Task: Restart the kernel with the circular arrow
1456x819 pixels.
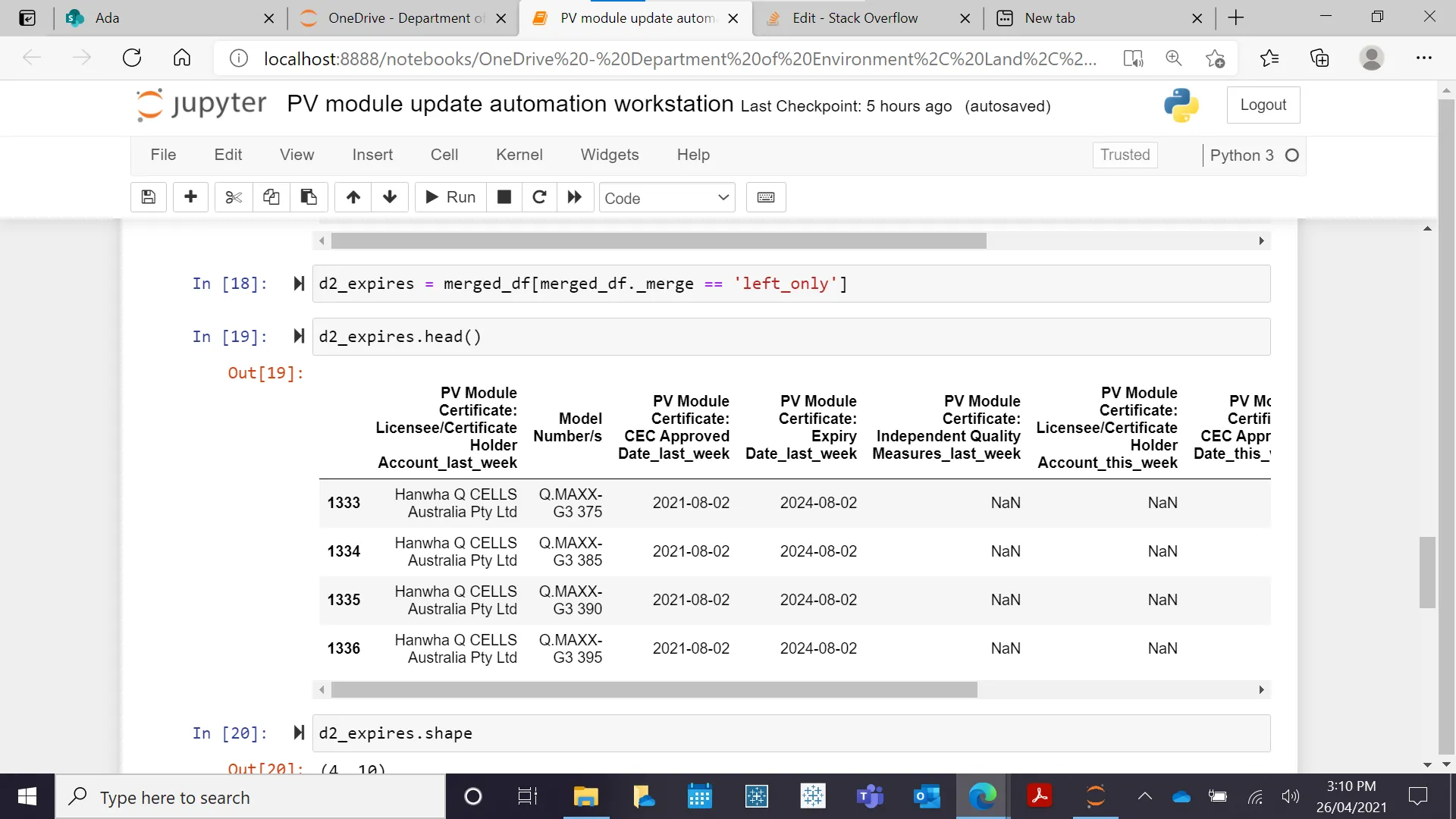Action: pos(539,197)
